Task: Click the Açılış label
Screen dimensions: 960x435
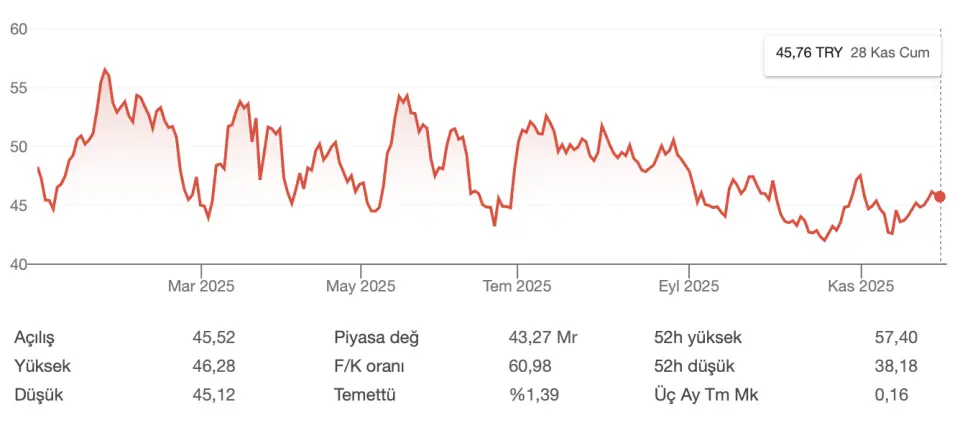Action: point(34,337)
